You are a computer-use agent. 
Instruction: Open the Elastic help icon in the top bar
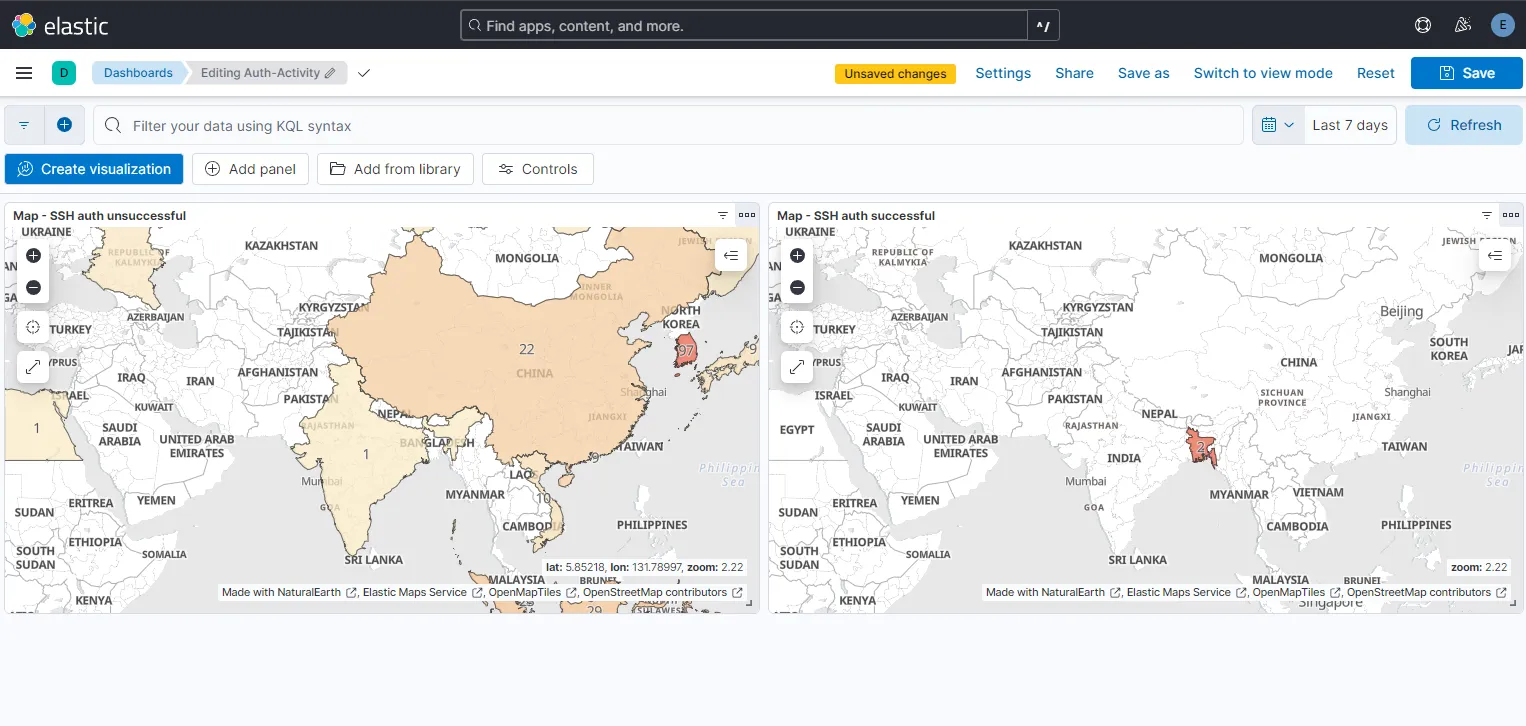1422,24
